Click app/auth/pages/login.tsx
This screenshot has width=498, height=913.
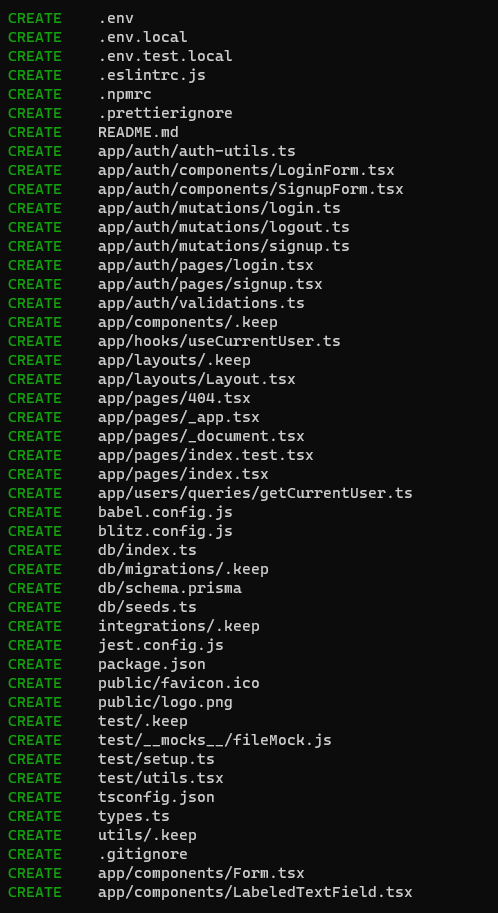[x=206, y=266]
